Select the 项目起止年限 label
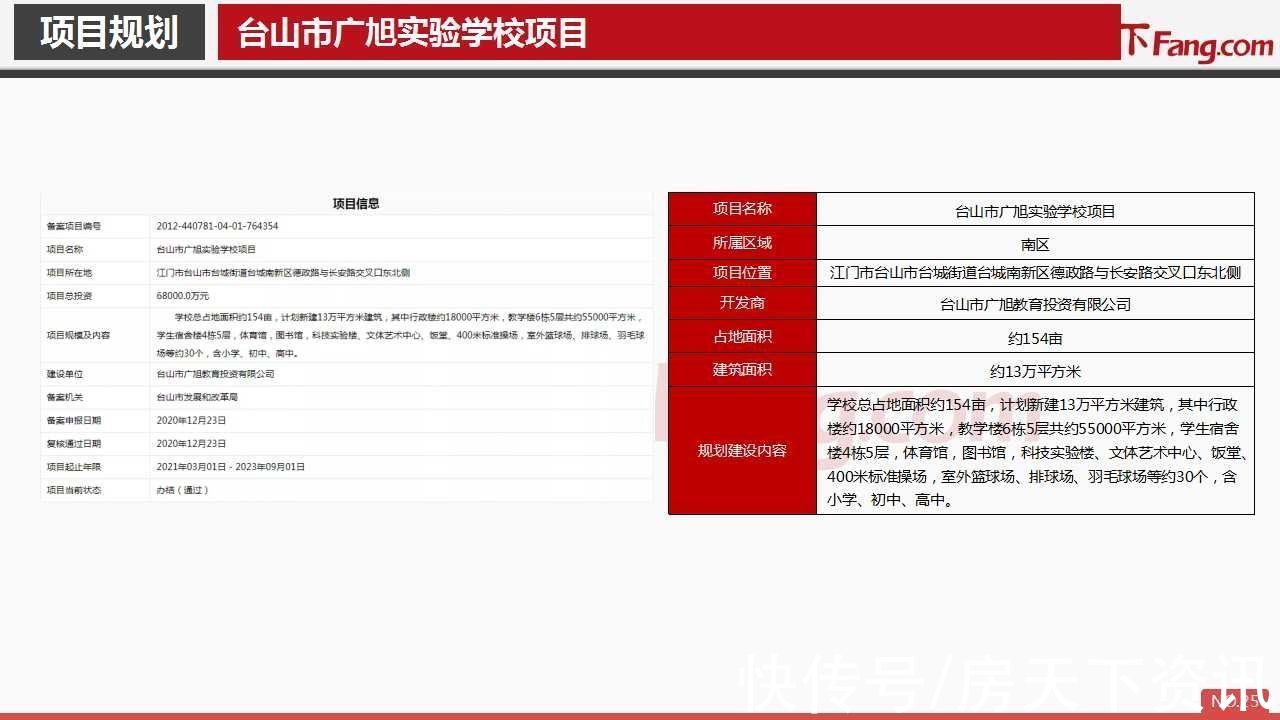Viewport: 1280px width, 720px height. 74,467
